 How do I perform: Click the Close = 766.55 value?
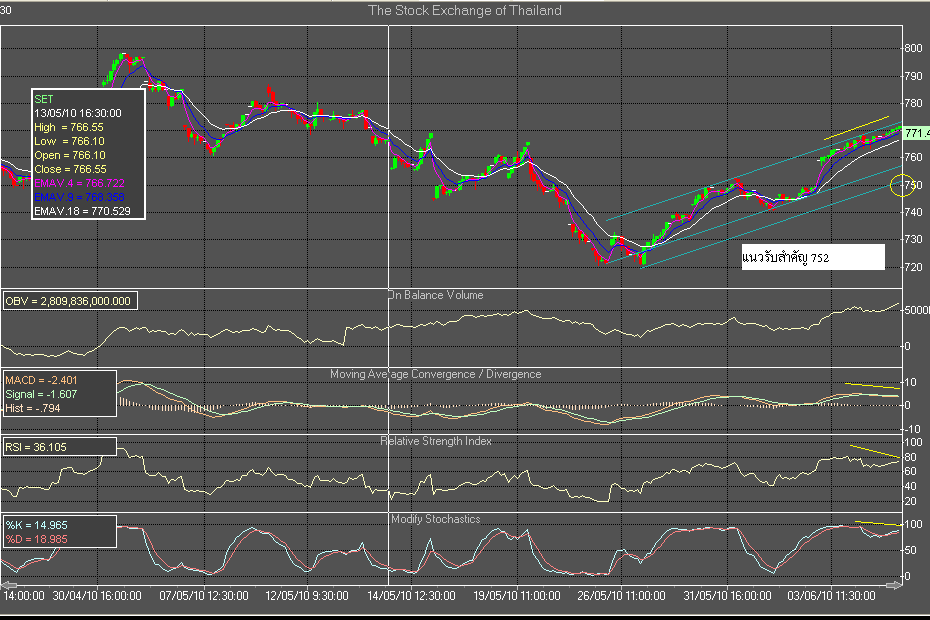70,169
